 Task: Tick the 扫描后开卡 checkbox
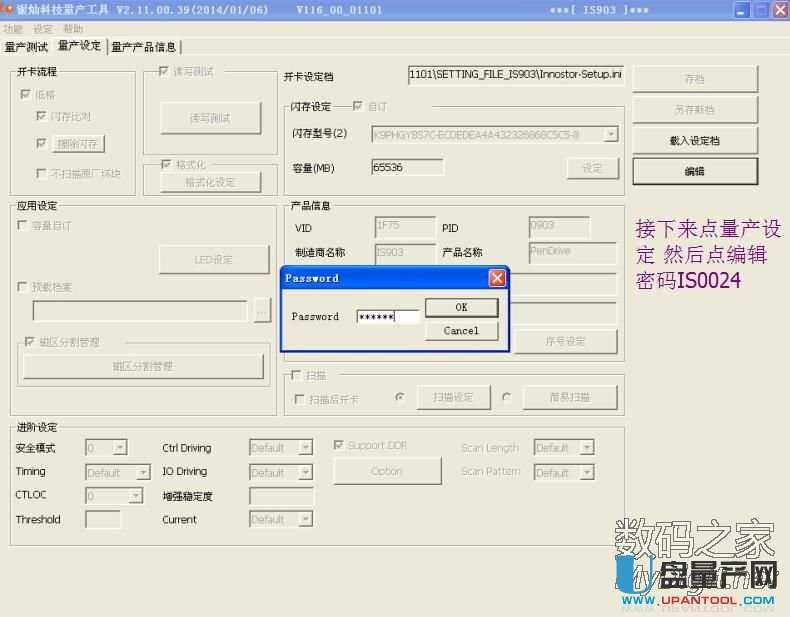coord(299,398)
